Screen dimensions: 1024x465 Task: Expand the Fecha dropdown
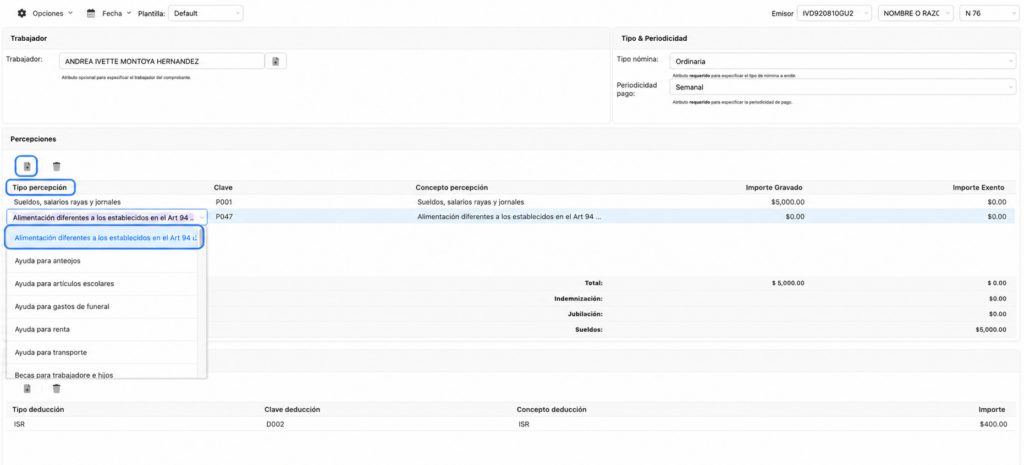click(128, 13)
